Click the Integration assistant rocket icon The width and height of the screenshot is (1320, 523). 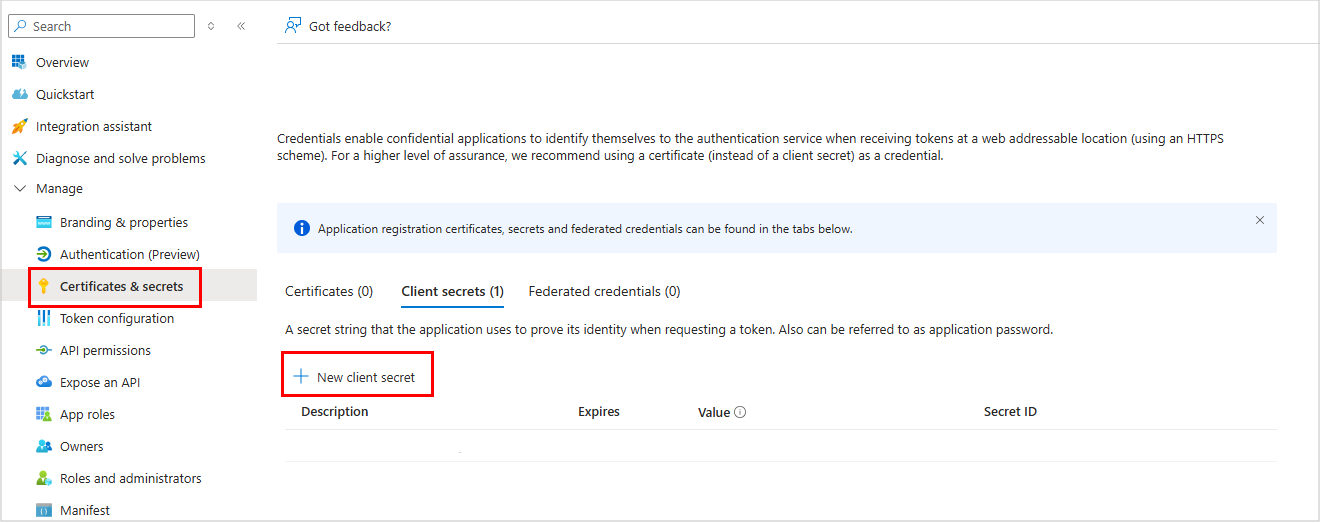coord(19,126)
